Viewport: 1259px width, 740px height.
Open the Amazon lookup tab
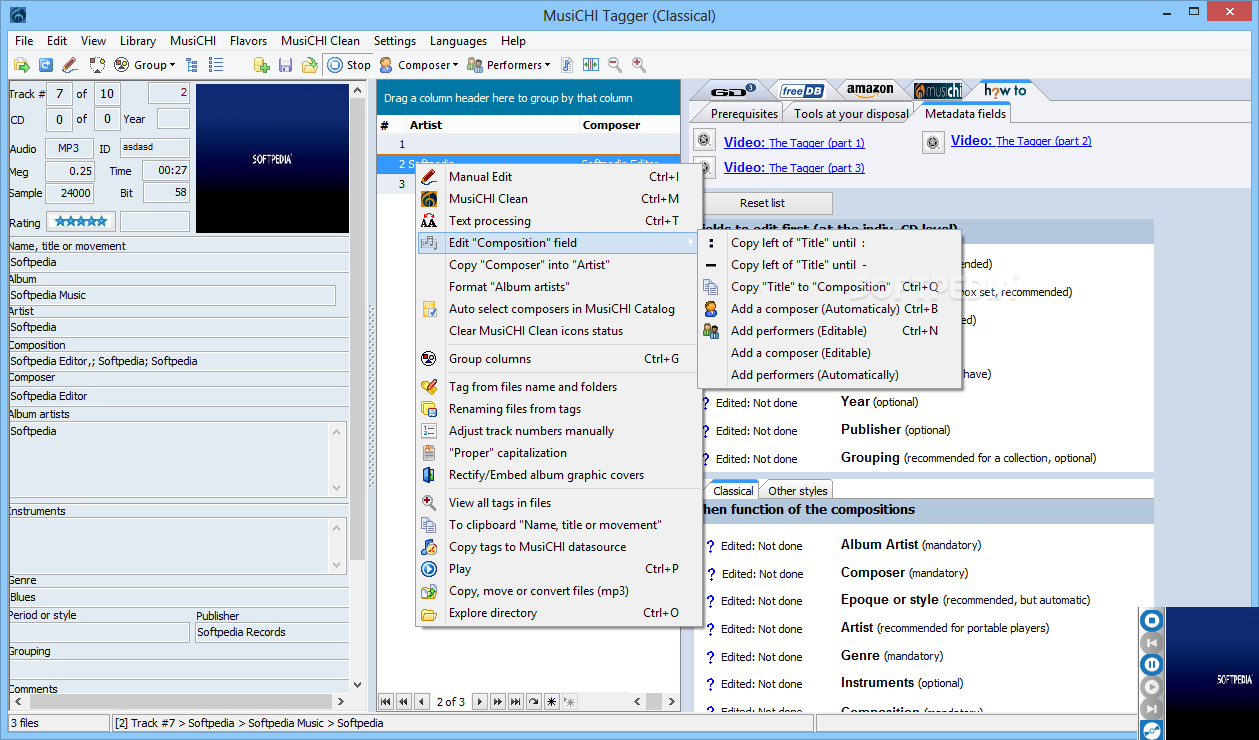point(869,90)
